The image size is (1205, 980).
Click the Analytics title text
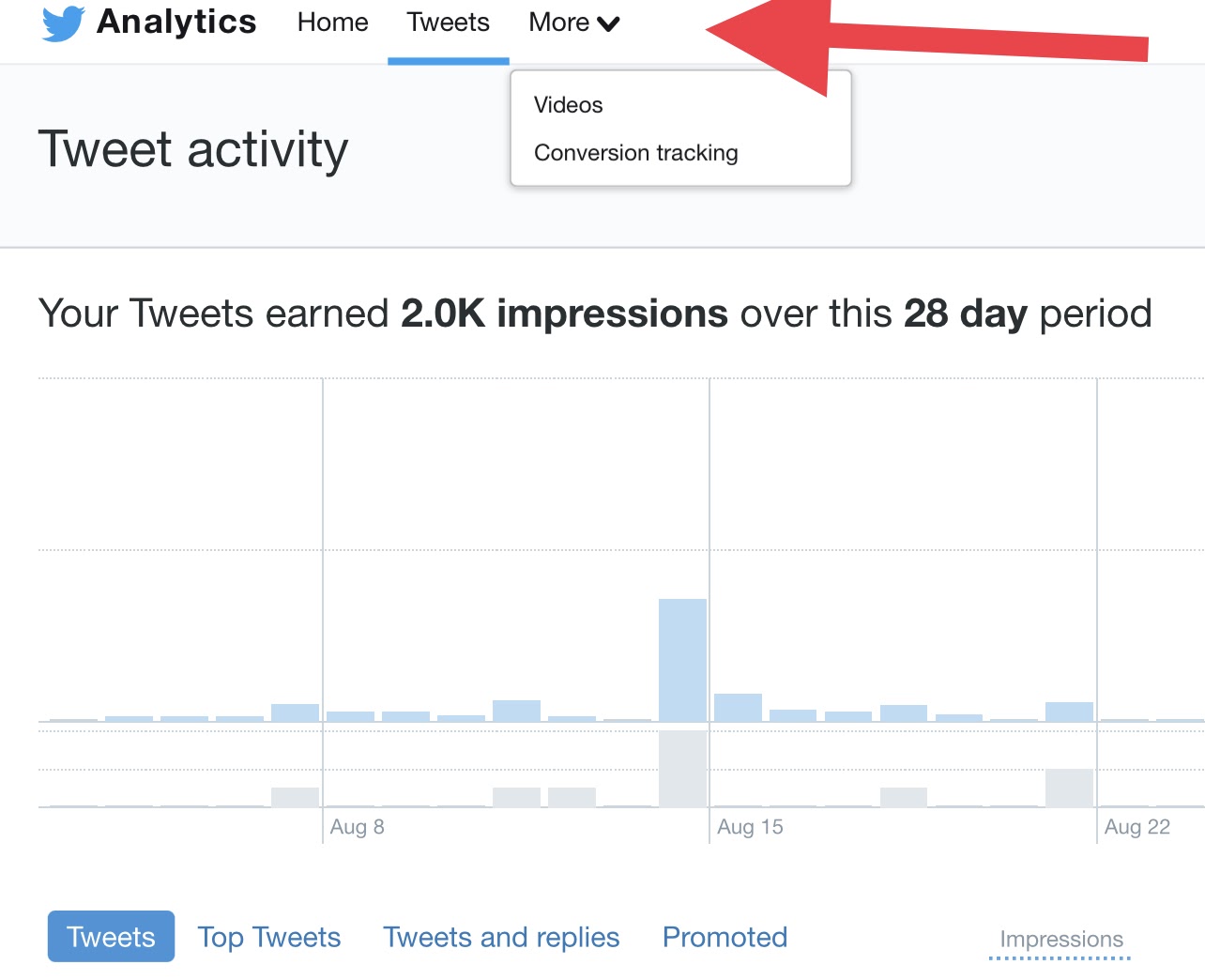[175, 23]
